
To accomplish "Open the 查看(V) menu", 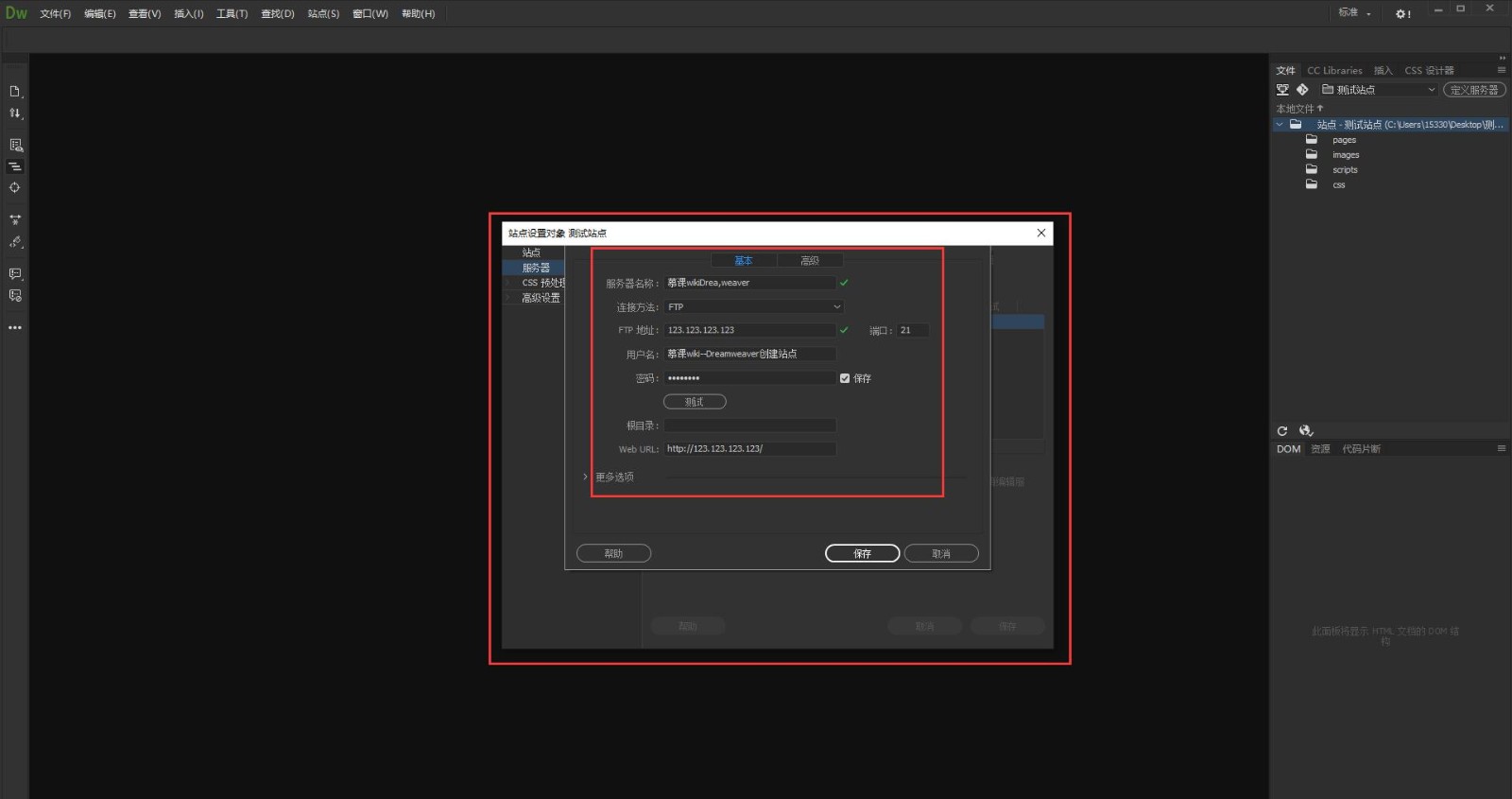I will pyautogui.click(x=145, y=13).
